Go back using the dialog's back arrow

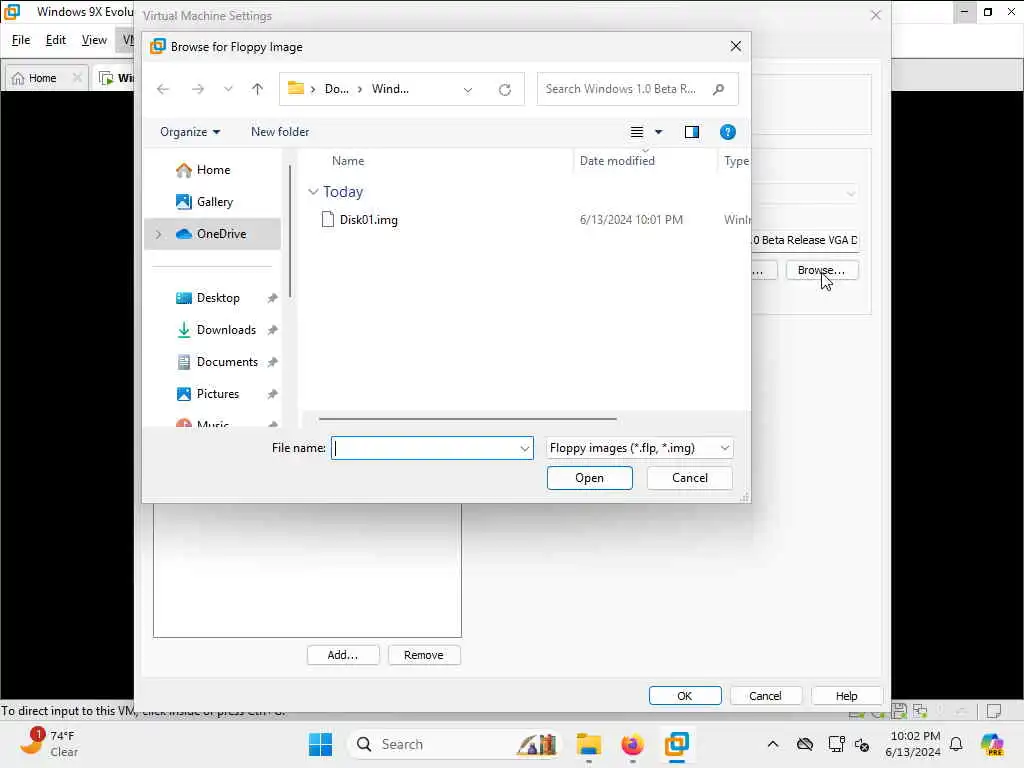pos(163,89)
